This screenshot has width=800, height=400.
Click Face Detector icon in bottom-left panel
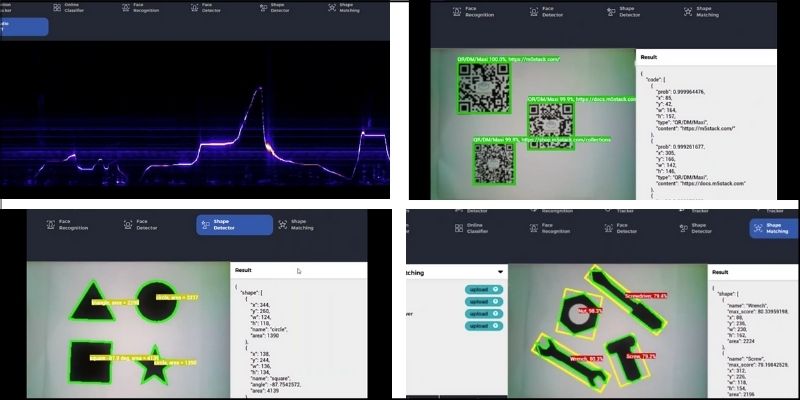point(128,224)
